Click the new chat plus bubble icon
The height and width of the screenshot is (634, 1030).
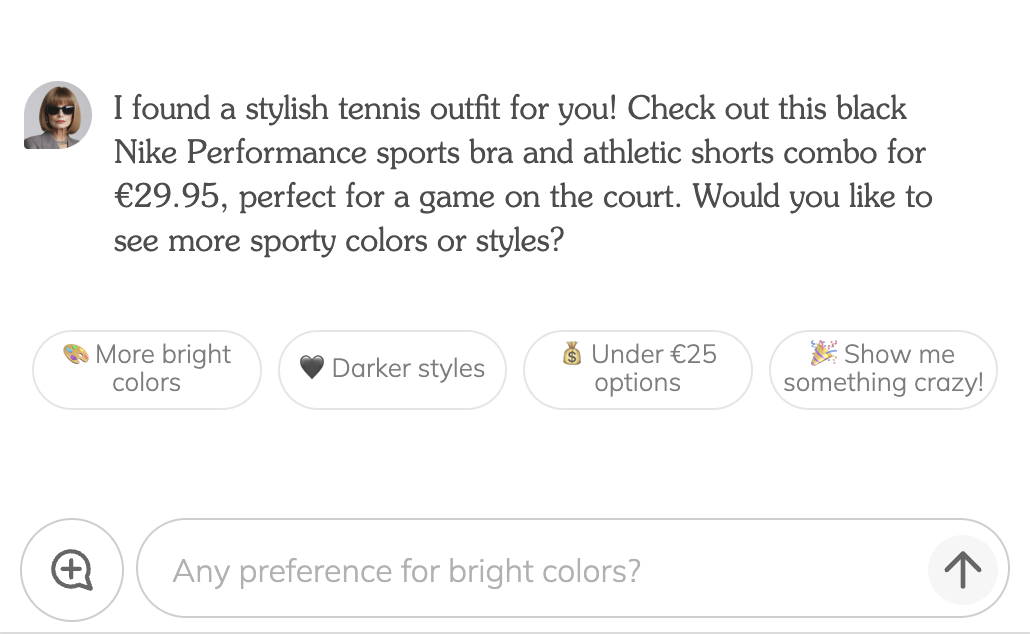click(72, 570)
